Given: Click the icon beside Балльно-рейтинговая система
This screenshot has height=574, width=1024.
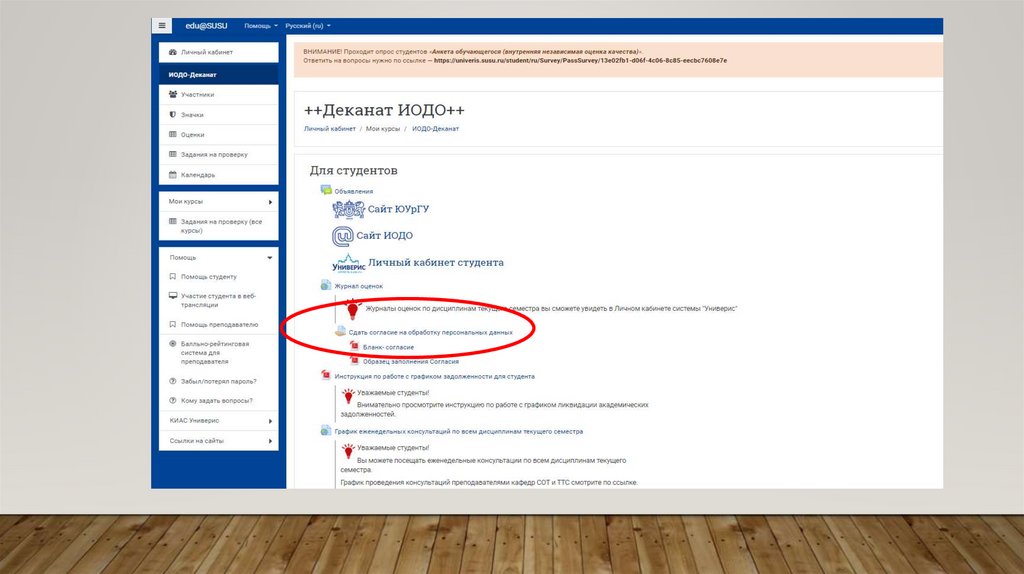Looking at the screenshot, I should click(172, 343).
